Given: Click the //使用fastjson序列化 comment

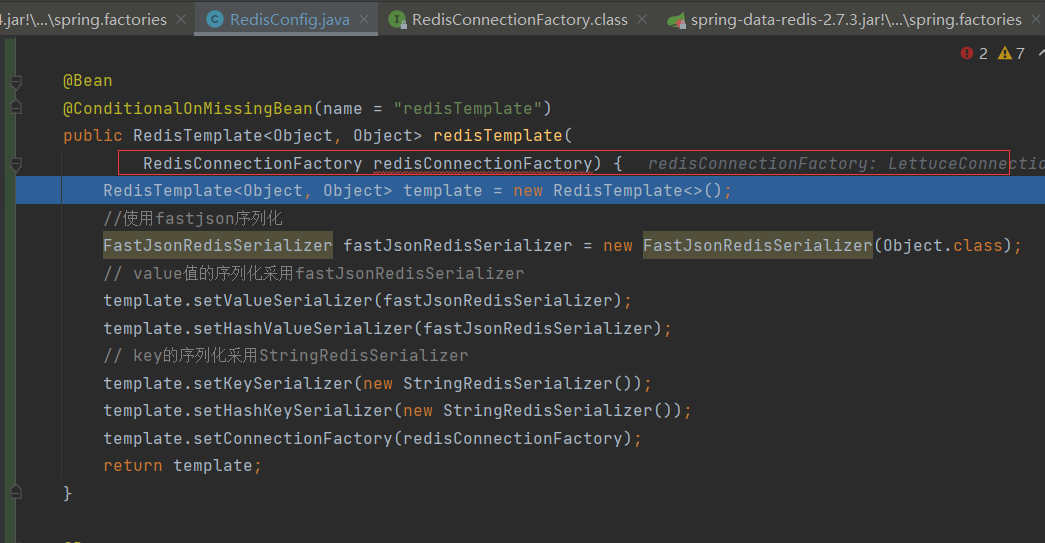Looking at the screenshot, I should 193,219.
